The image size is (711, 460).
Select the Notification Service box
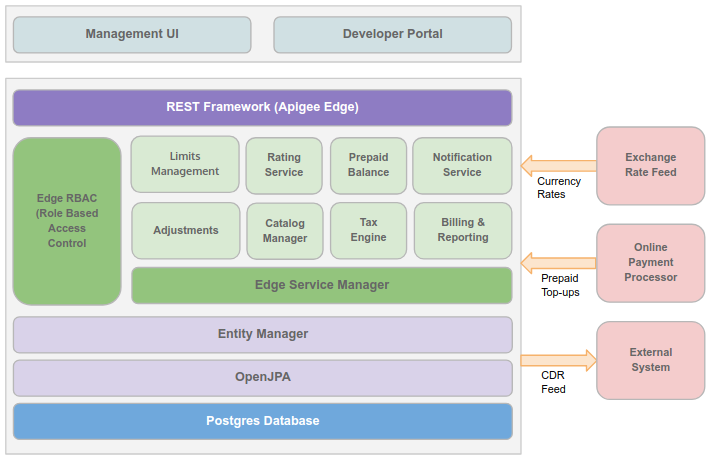pyautogui.click(x=462, y=165)
